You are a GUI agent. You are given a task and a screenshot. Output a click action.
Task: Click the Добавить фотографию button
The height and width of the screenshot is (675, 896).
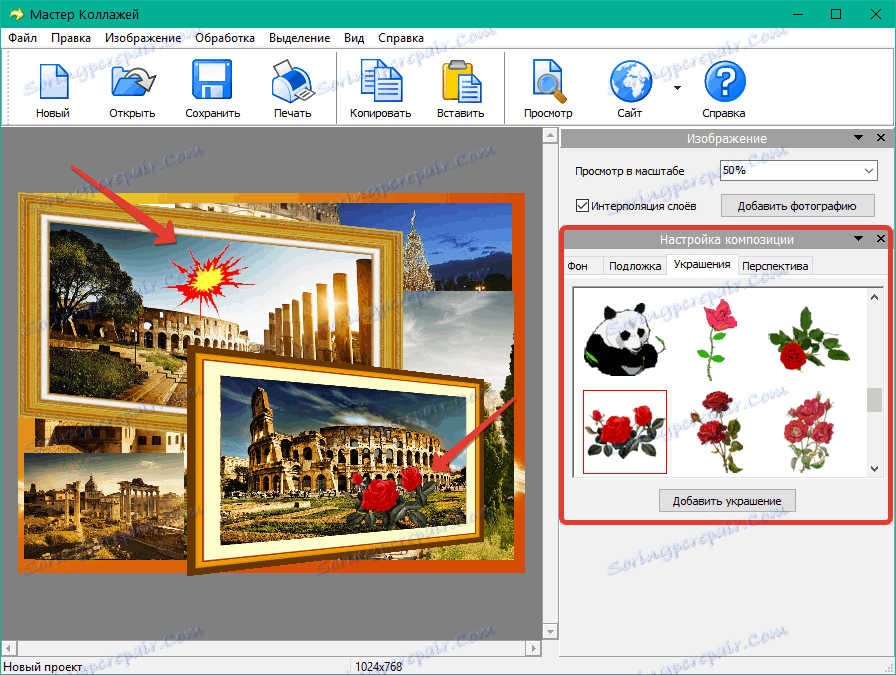pos(797,206)
